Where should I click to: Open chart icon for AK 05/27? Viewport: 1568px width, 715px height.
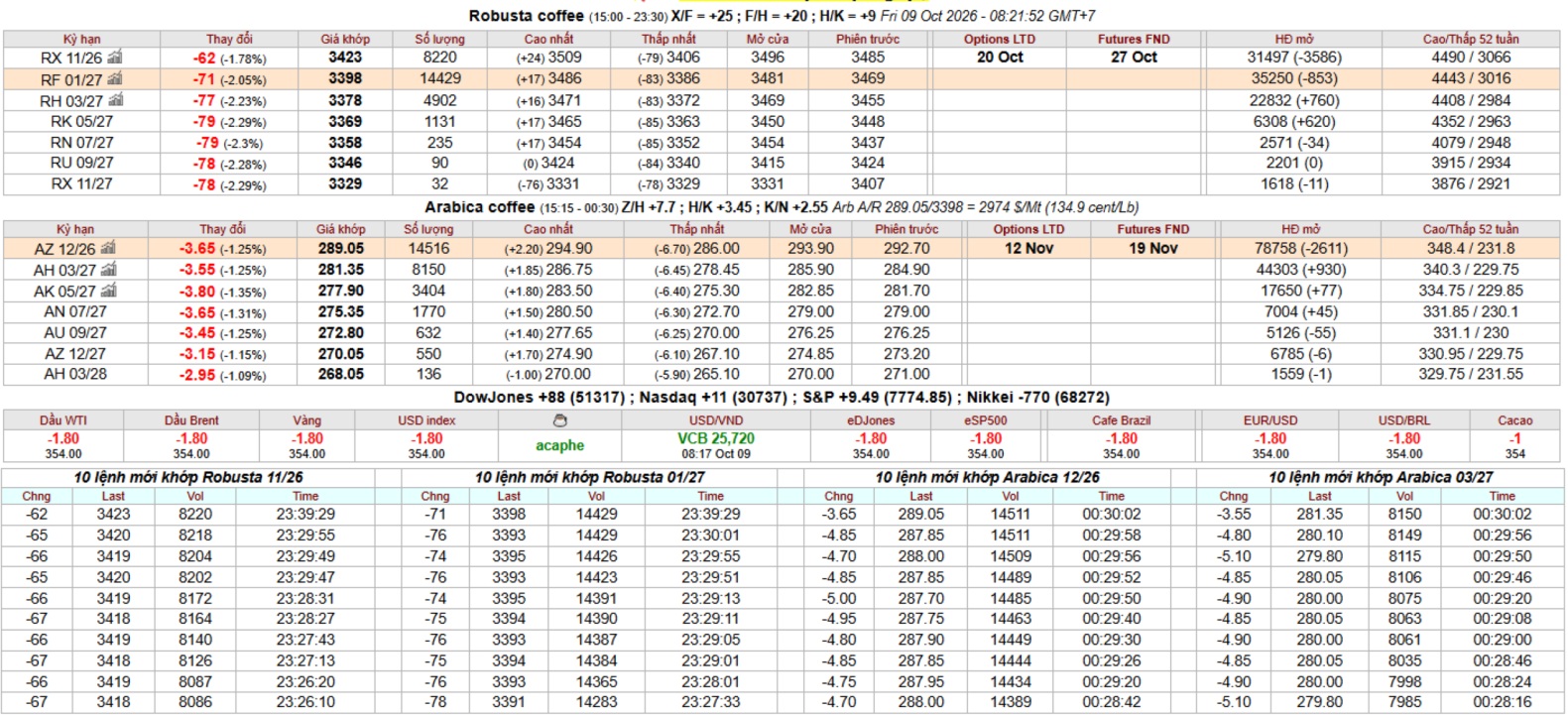coord(108,291)
